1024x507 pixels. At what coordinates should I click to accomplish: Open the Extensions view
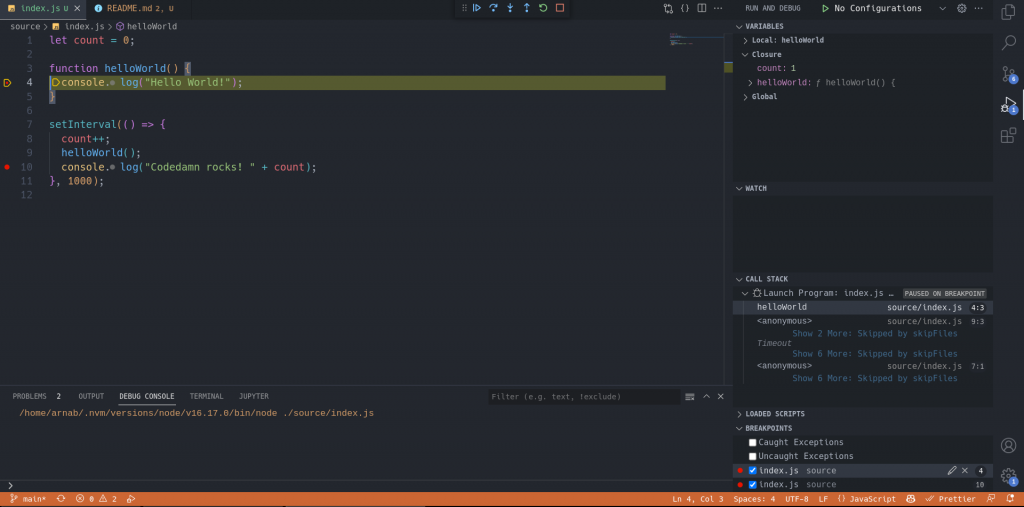[1008, 136]
